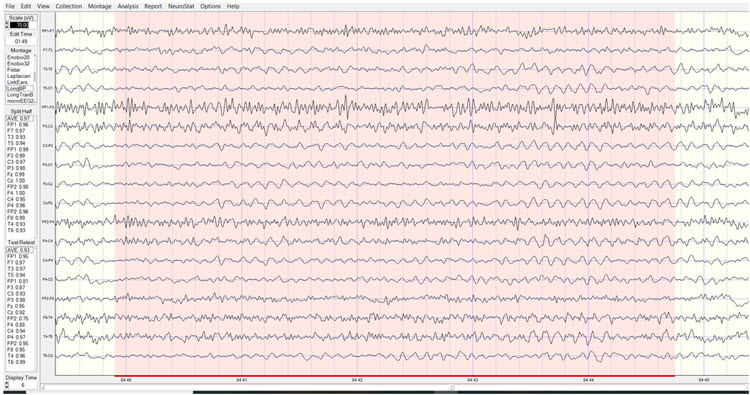Click the 04:43 time marker
Viewport: 750px width, 395px height.
pyautogui.click(x=473, y=380)
